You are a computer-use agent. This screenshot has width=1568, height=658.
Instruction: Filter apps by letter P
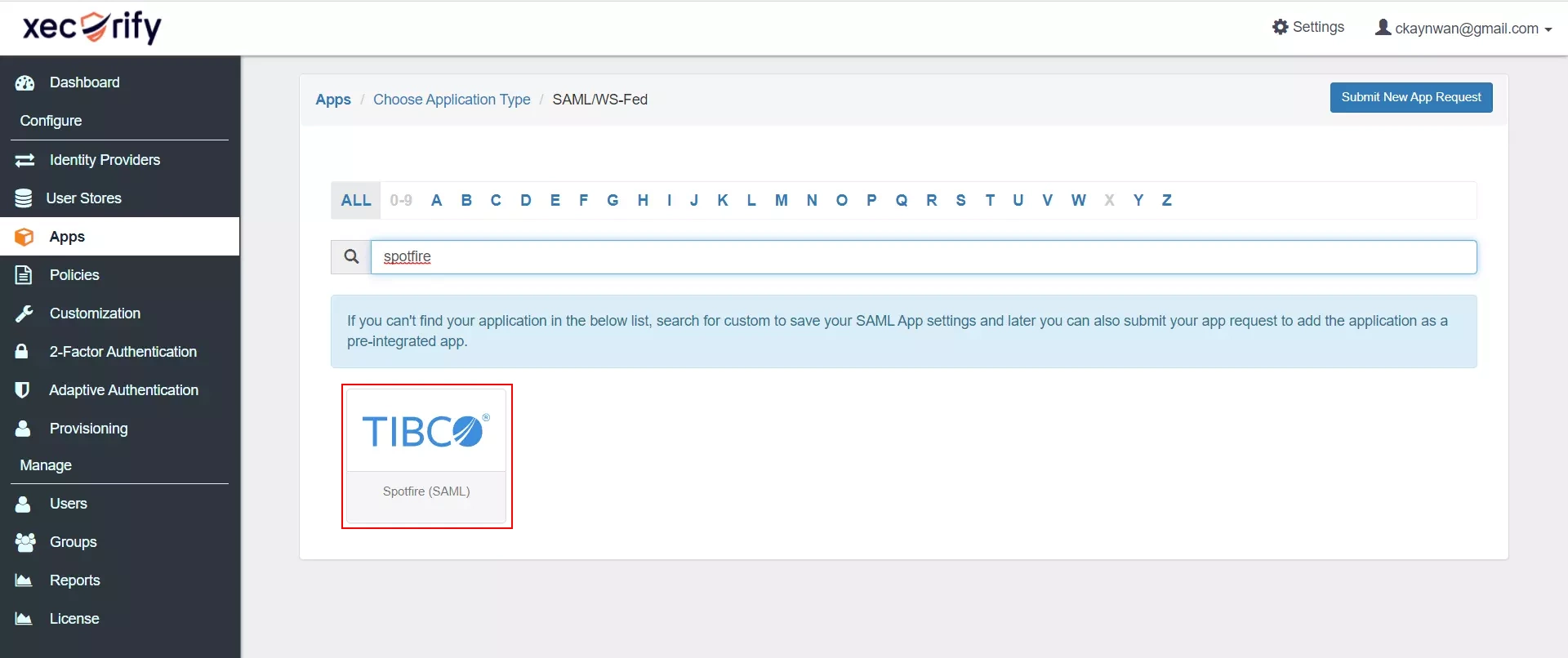click(x=871, y=201)
